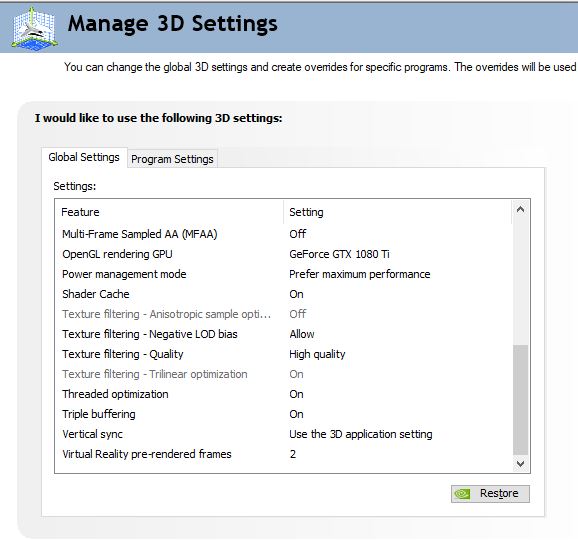578x540 pixels.
Task: Click the pre-rendered frames value 2
Action: (x=293, y=454)
